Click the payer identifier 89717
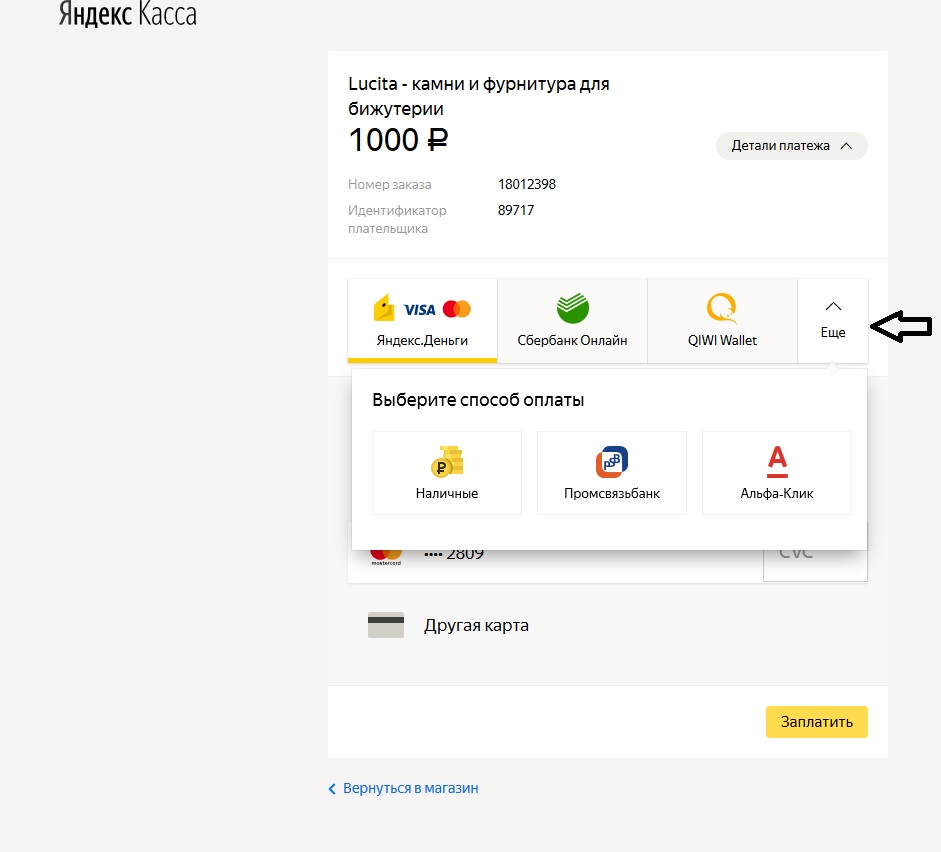This screenshot has width=941, height=852. 516,210
